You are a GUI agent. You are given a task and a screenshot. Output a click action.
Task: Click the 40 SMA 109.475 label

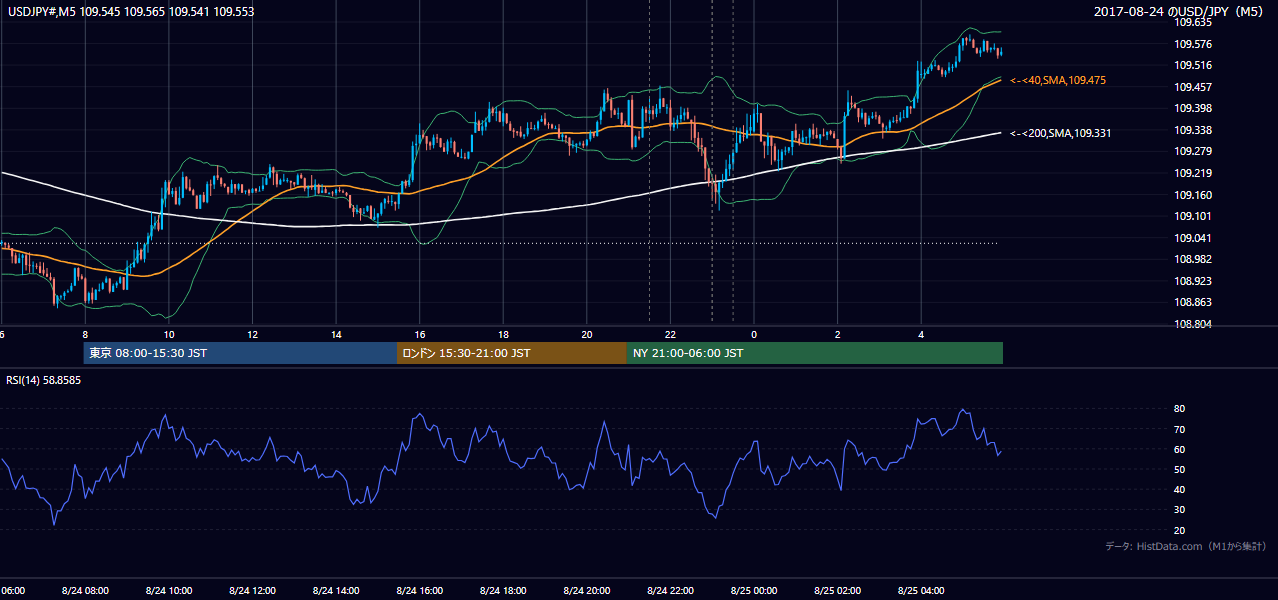click(x=1058, y=80)
